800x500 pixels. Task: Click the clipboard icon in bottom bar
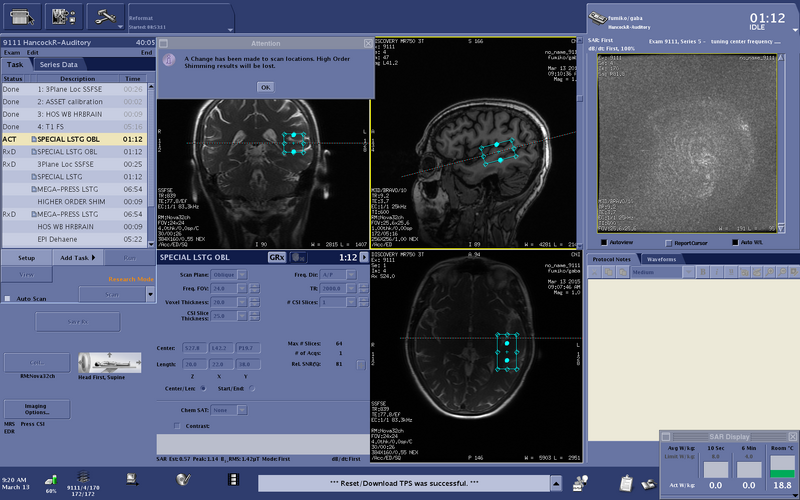(626, 483)
